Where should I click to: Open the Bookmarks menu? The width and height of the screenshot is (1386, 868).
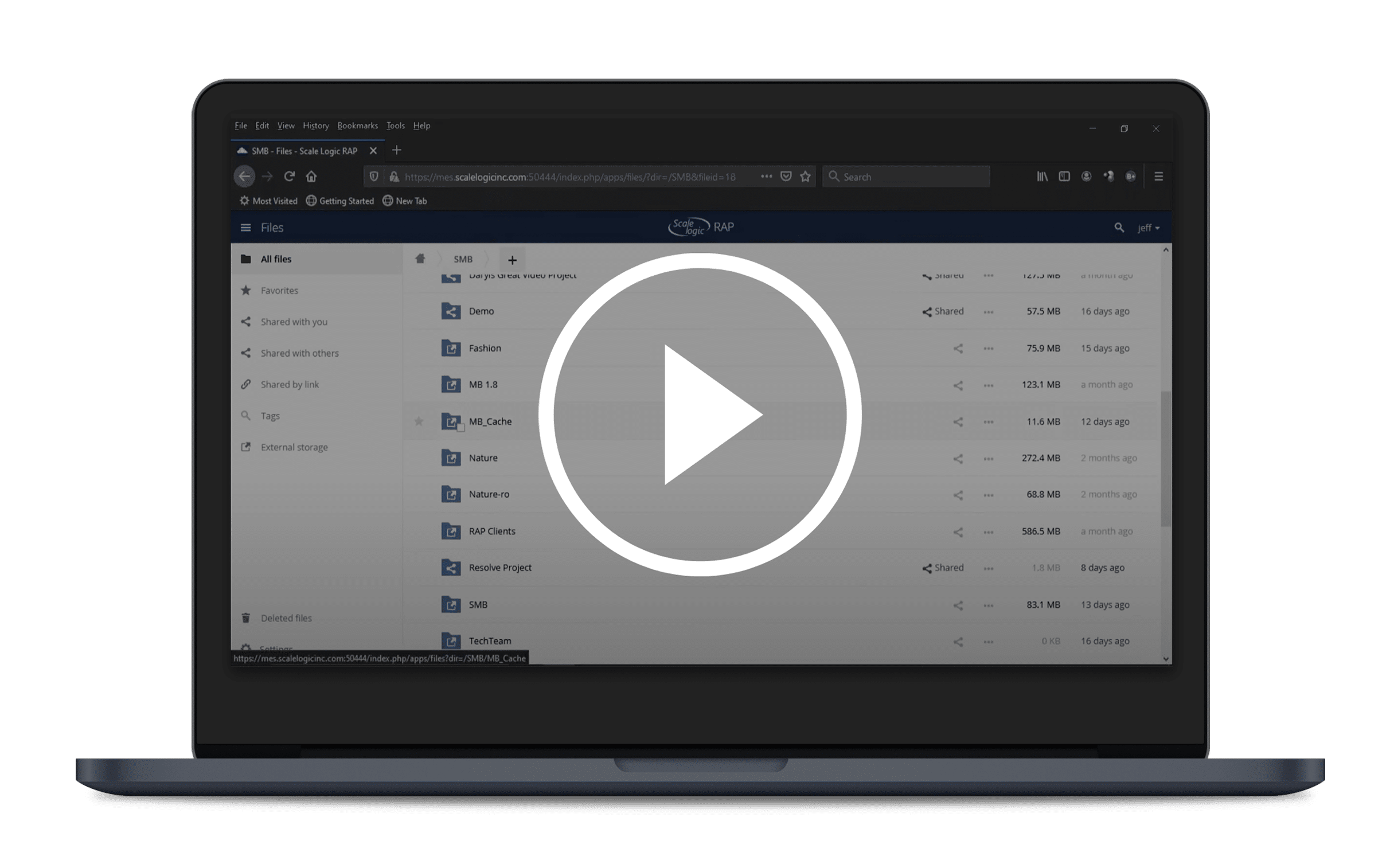click(357, 126)
